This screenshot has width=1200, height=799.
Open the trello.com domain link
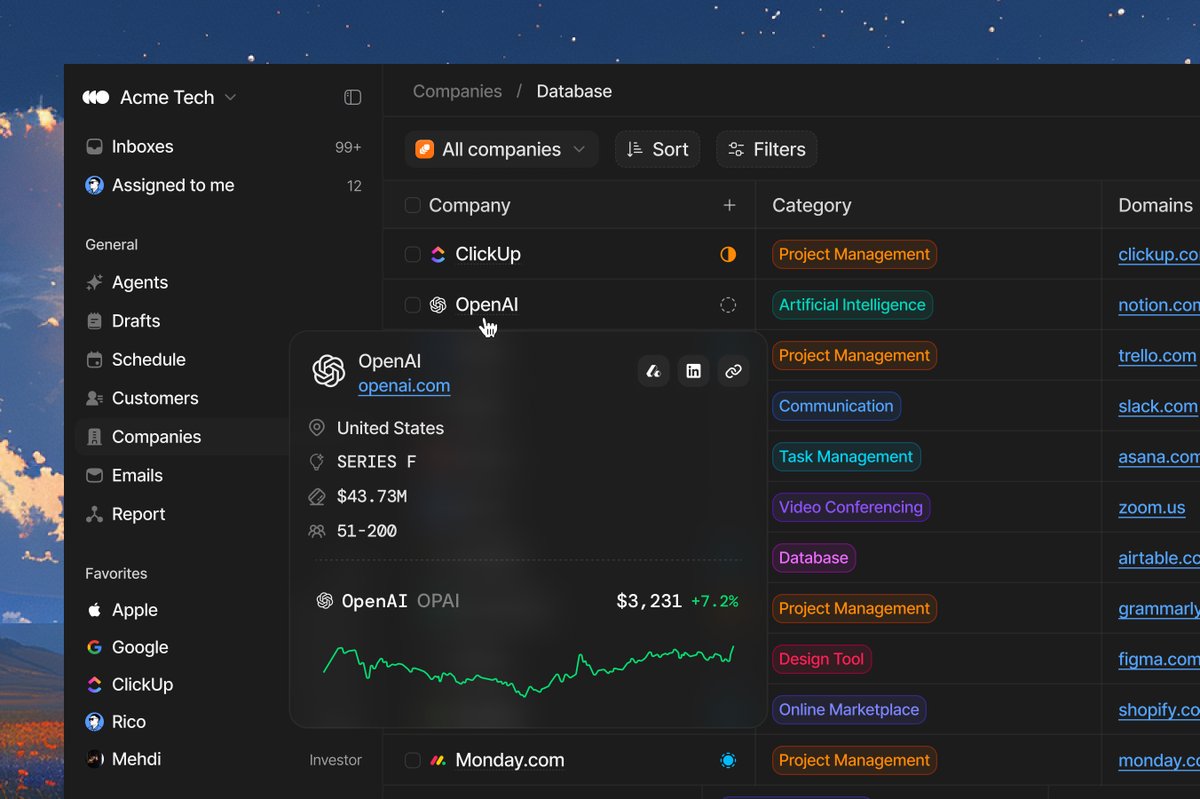tap(1157, 356)
